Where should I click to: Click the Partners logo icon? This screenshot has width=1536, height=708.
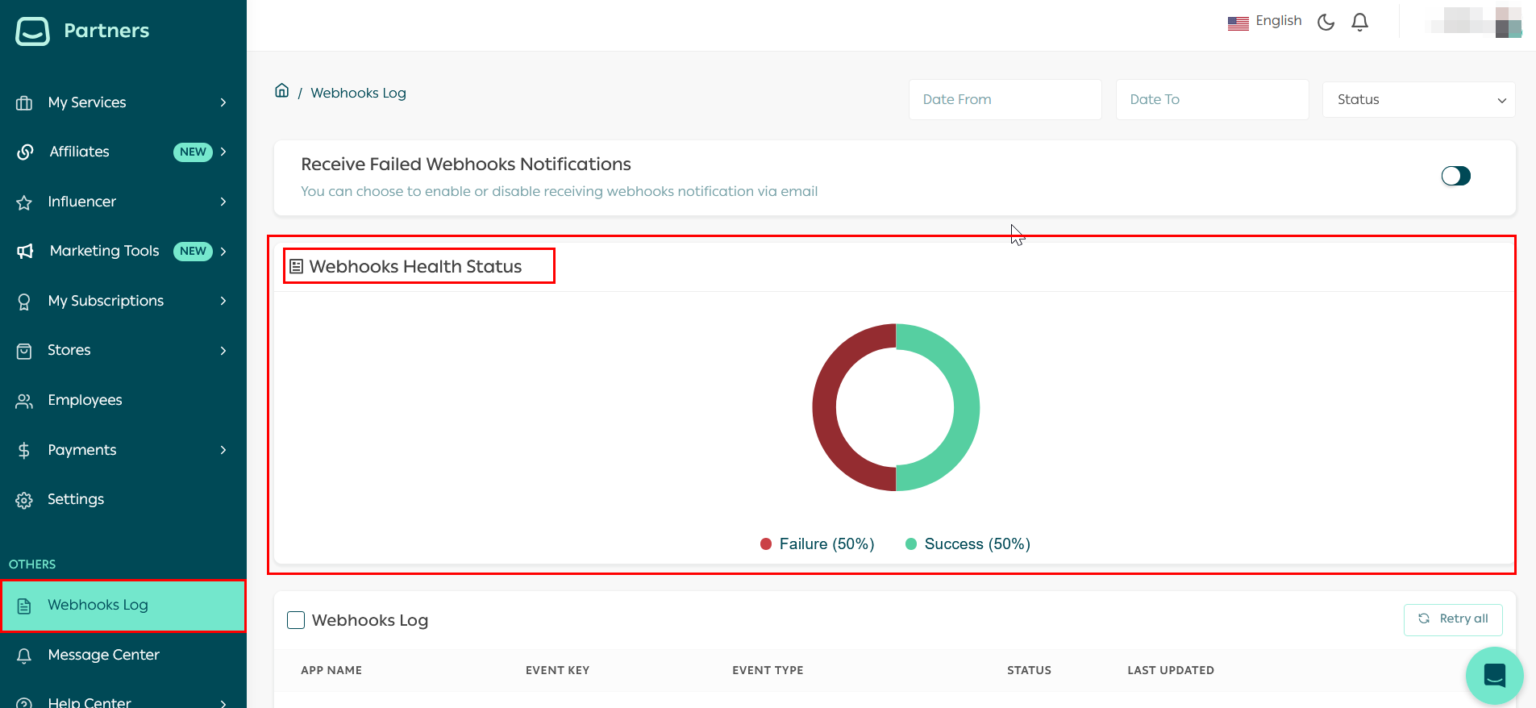(x=32, y=31)
